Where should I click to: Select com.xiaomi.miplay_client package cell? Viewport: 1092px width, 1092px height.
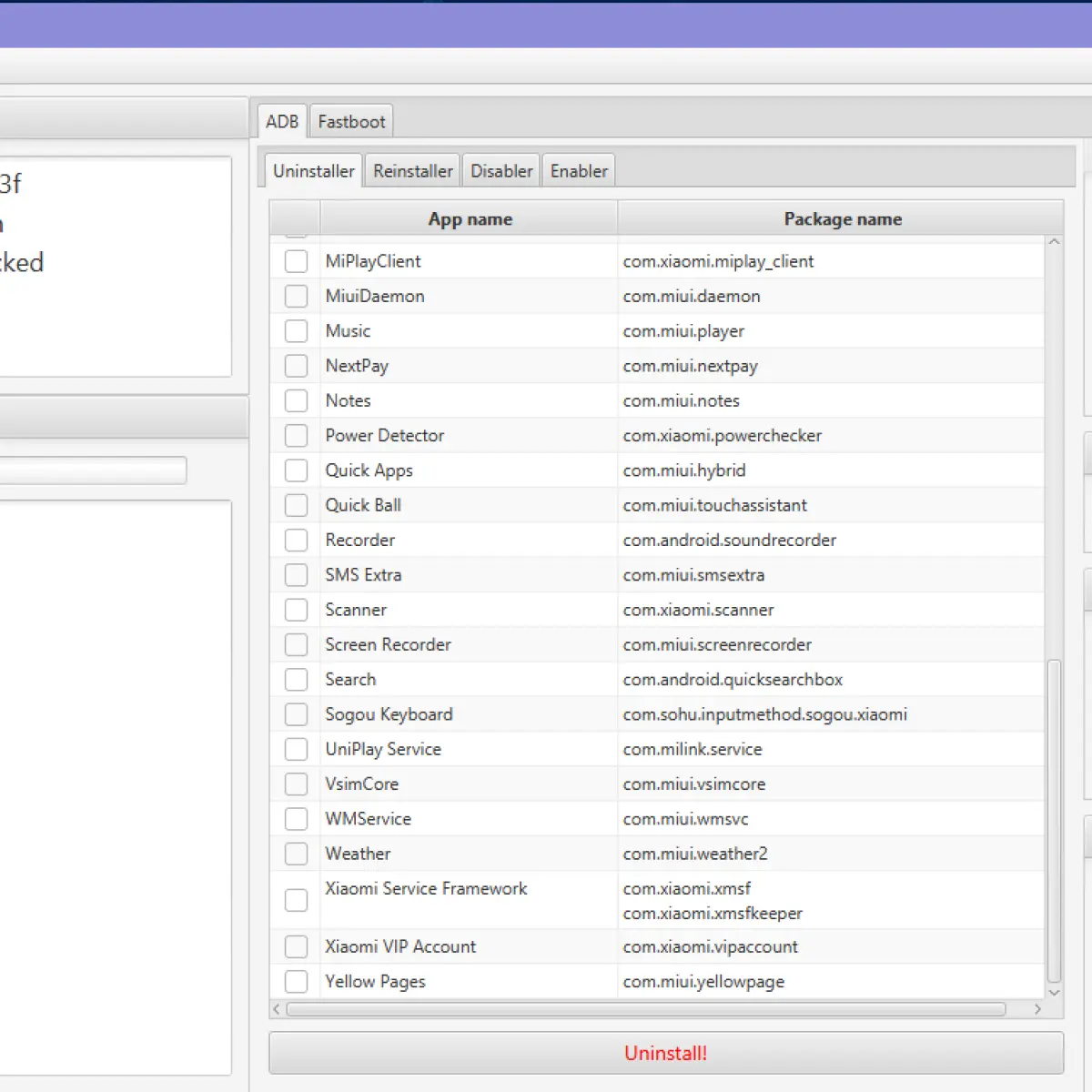[x=831, y=261]
